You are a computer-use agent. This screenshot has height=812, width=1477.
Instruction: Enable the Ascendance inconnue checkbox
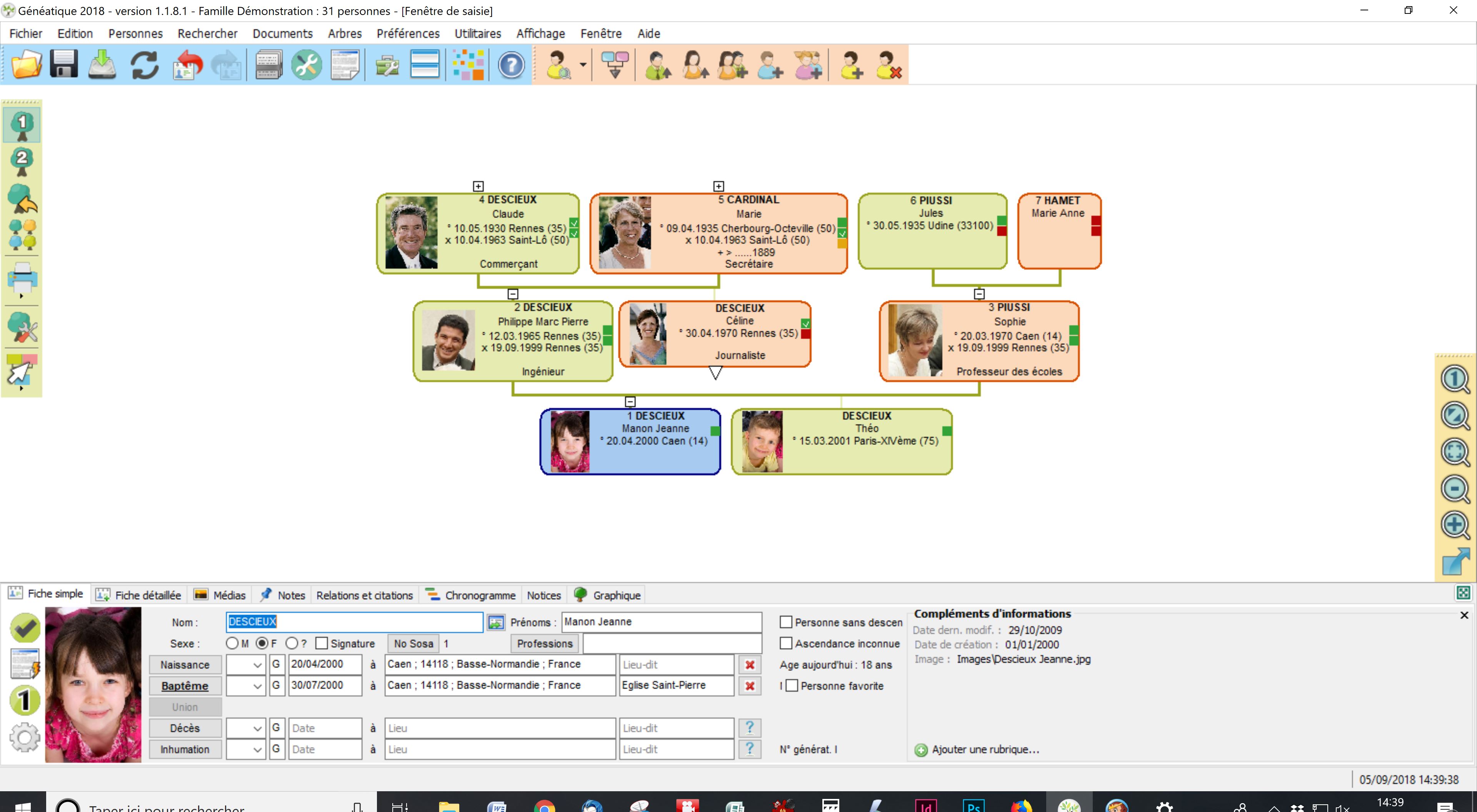786,644
